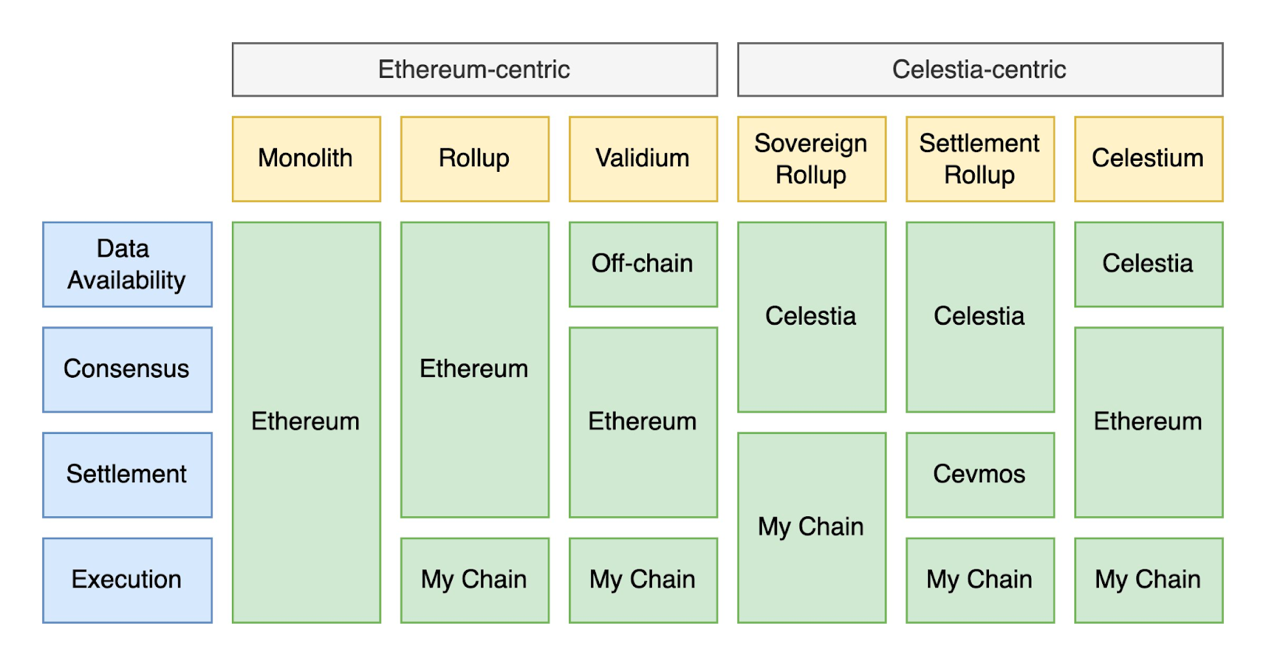Click the Validium column label
The height and width of the screenshot is (666, 1266).
click(x=643, y=158)
